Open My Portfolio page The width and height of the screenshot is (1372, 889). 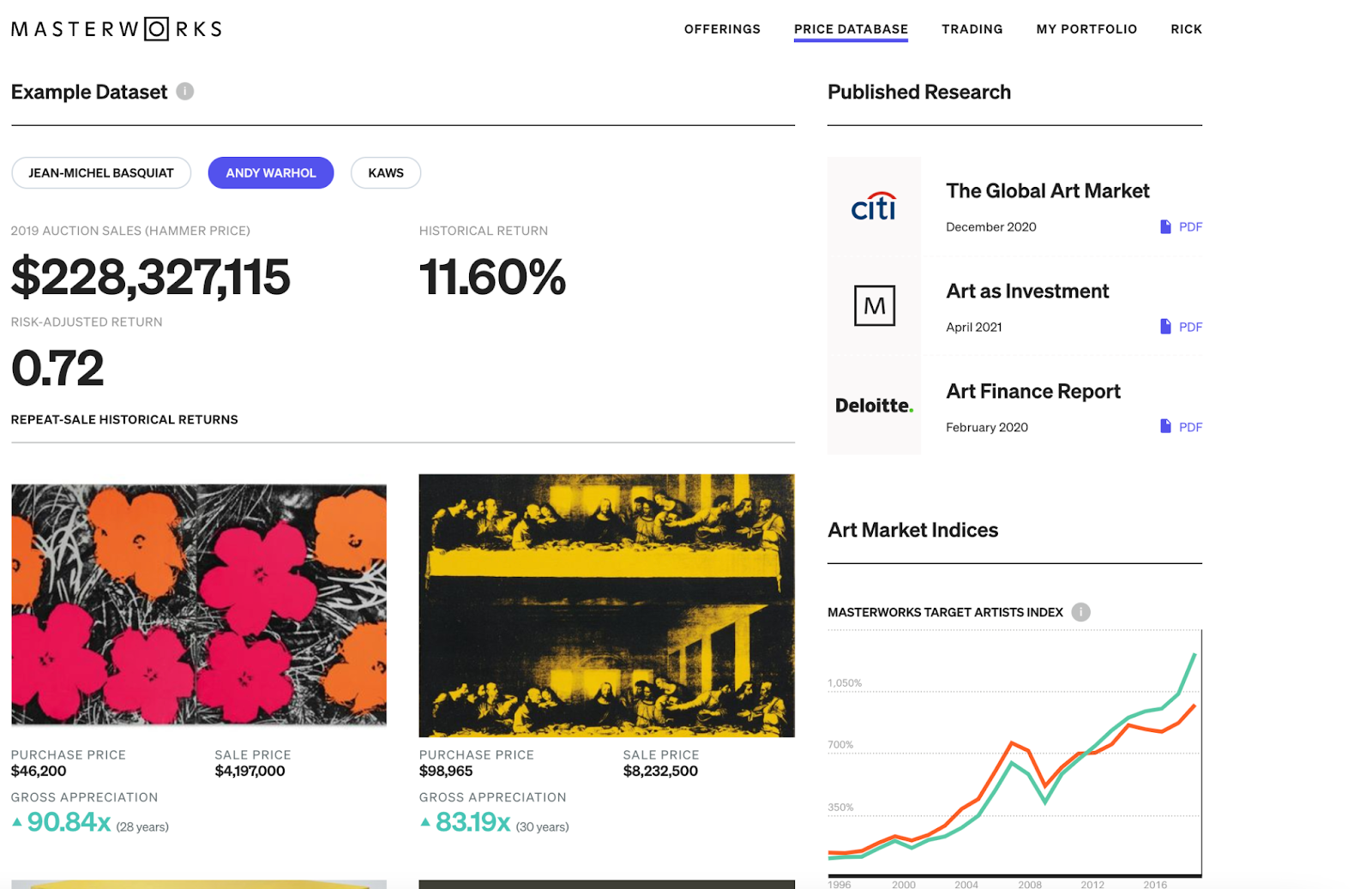[1086, 29]
